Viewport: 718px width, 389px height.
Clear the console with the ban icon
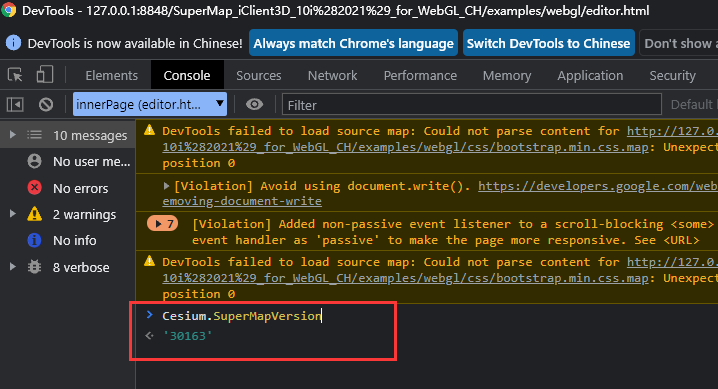(x=46, y=105)
